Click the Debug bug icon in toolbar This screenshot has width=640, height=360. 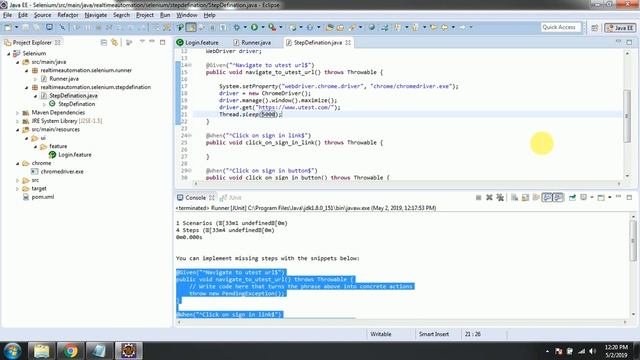[x=237, y=27]
